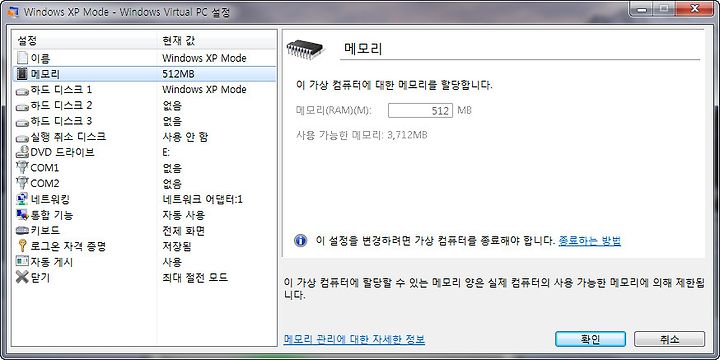The width and height of the screenshot is (720, 360).
Task: Click the value 사용 안 함
Action: pos(185,137)
